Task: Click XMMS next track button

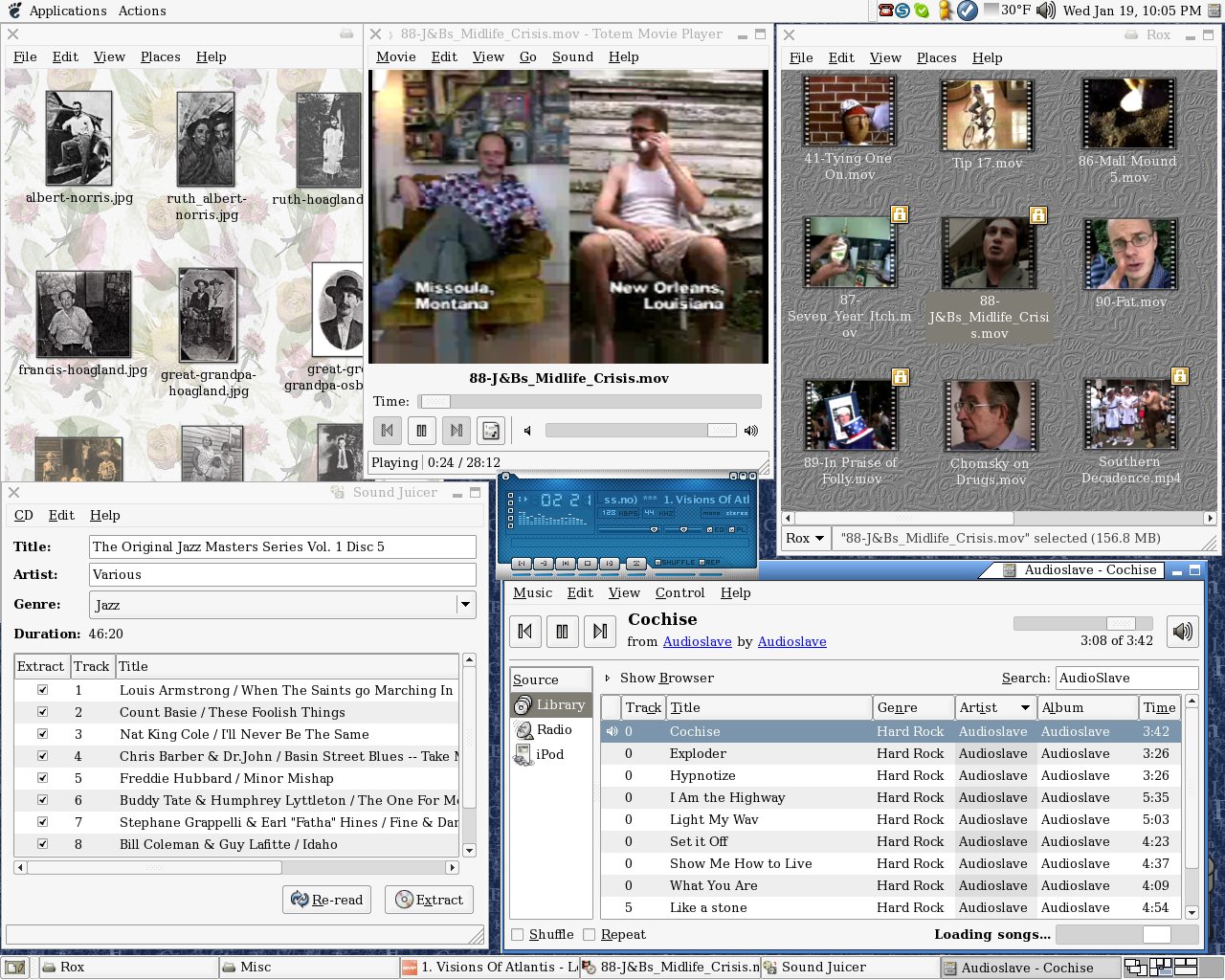Action: click(x=610, y=564)
